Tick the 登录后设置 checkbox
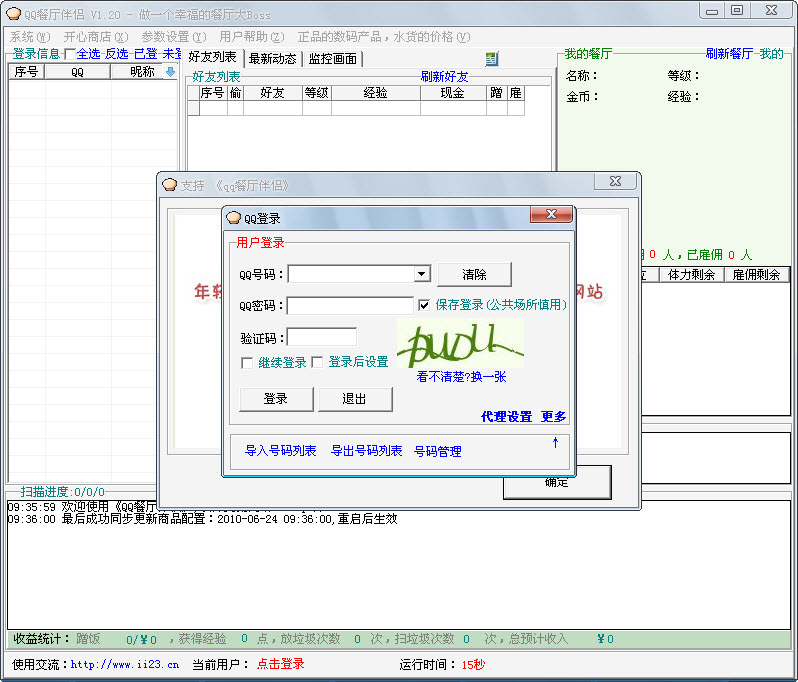This screenshot has height=682, width=798. [x=318, y=362]
